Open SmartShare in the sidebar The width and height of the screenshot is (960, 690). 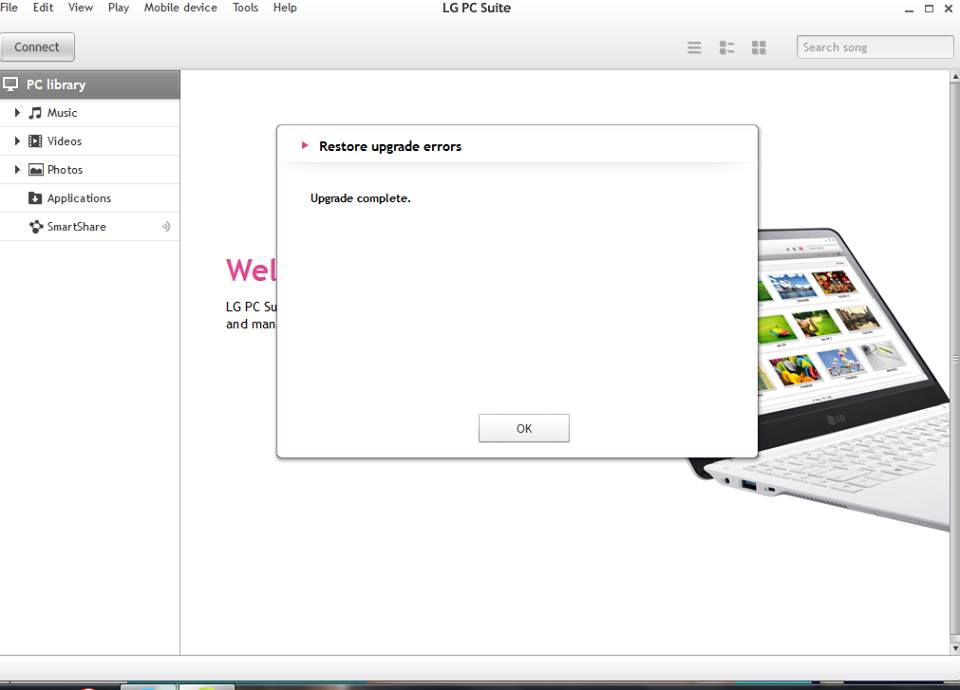coord(90,227)
